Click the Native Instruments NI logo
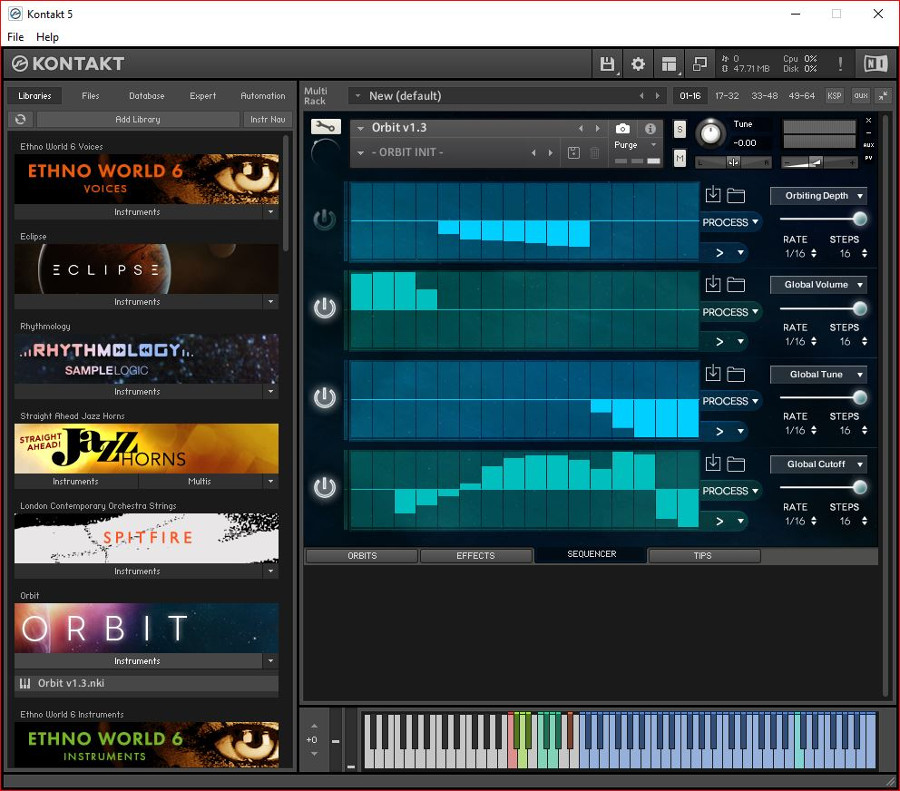The height and width of the screenshot is (791, 900). pos(875,64)
